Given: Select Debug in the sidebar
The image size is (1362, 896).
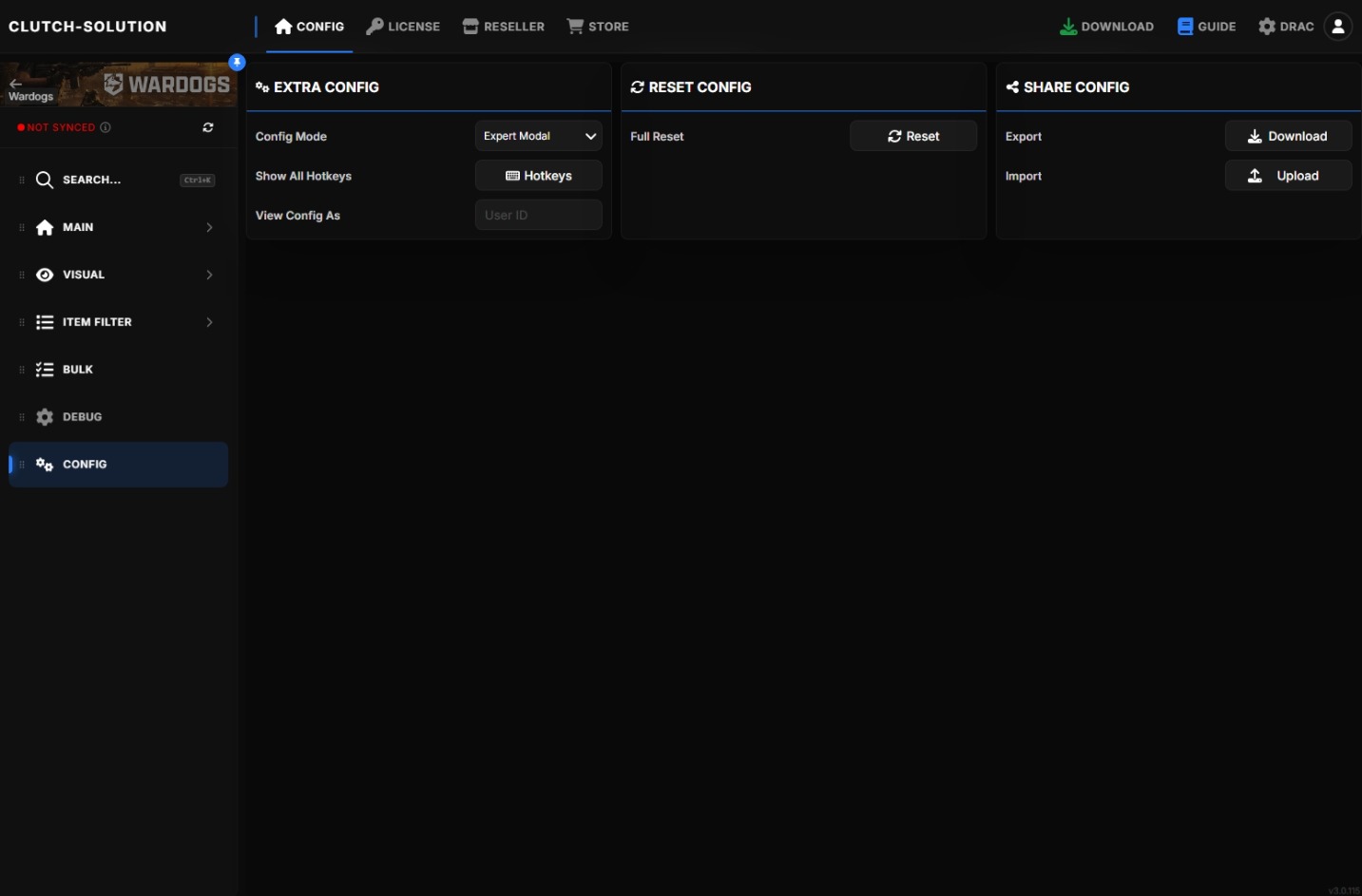Looking at the screenshot, I should coord(119,417).
